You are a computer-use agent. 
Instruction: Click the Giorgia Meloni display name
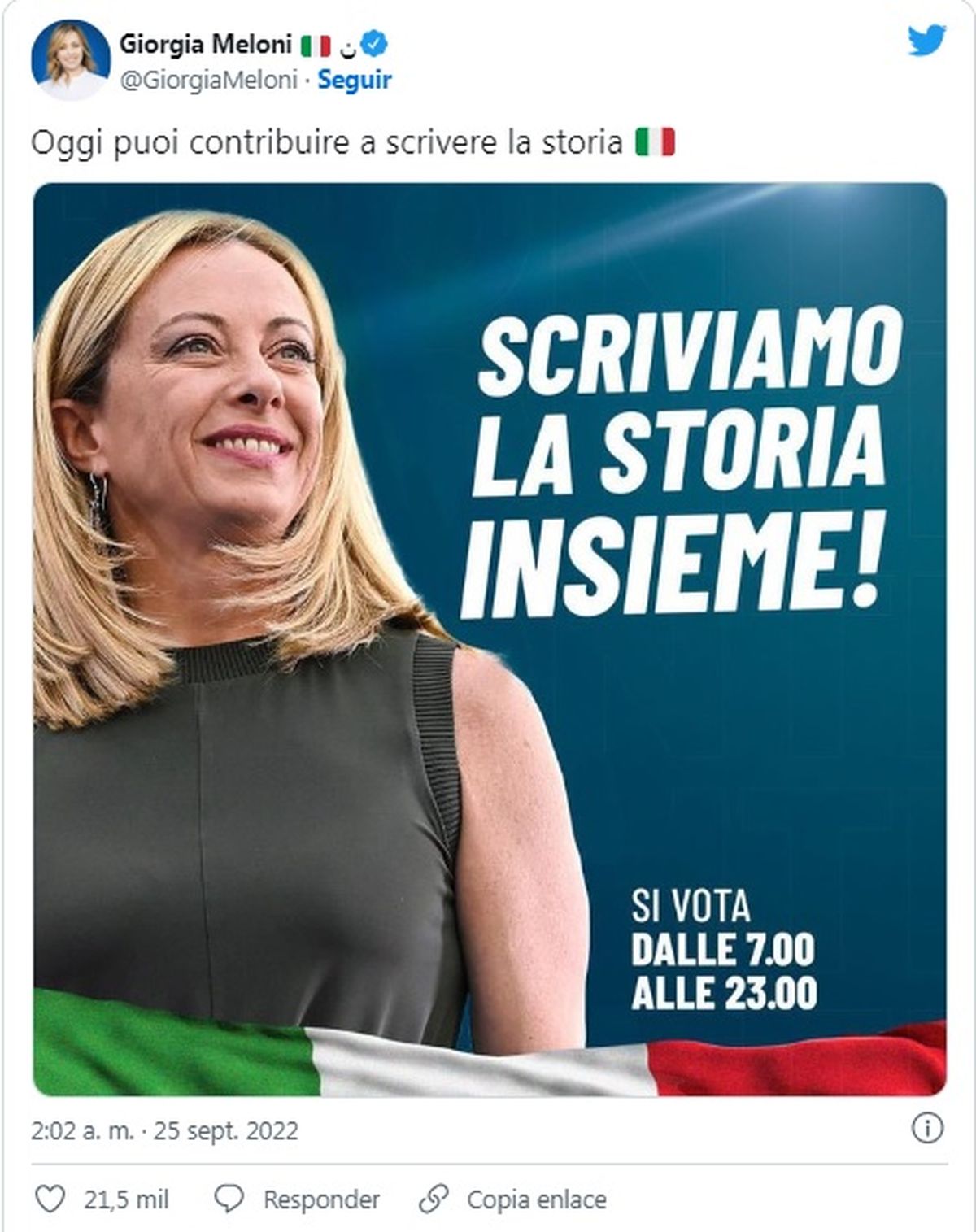pos(206,45)
